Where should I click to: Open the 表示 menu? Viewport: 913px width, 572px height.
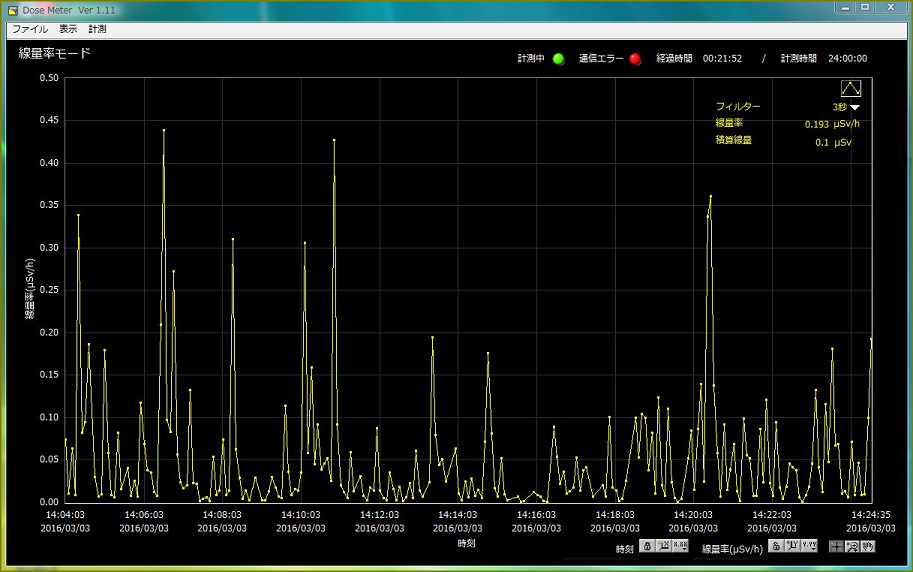tap(68, 29)
